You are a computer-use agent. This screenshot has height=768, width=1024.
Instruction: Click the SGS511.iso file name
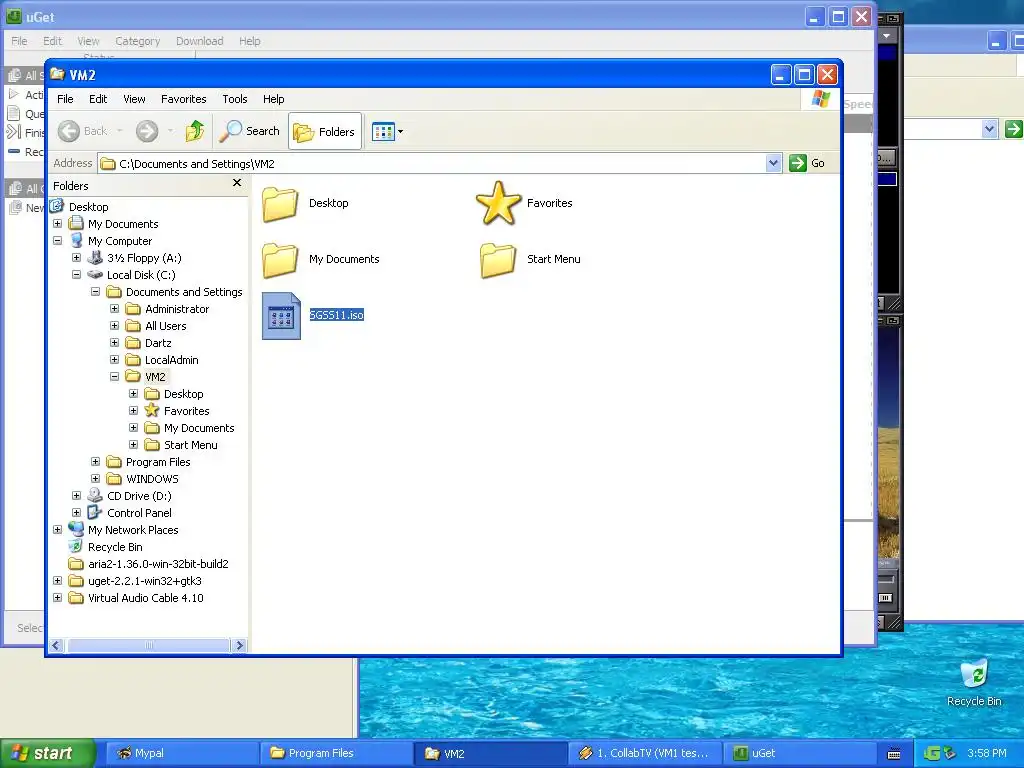[x=336, y=315]
